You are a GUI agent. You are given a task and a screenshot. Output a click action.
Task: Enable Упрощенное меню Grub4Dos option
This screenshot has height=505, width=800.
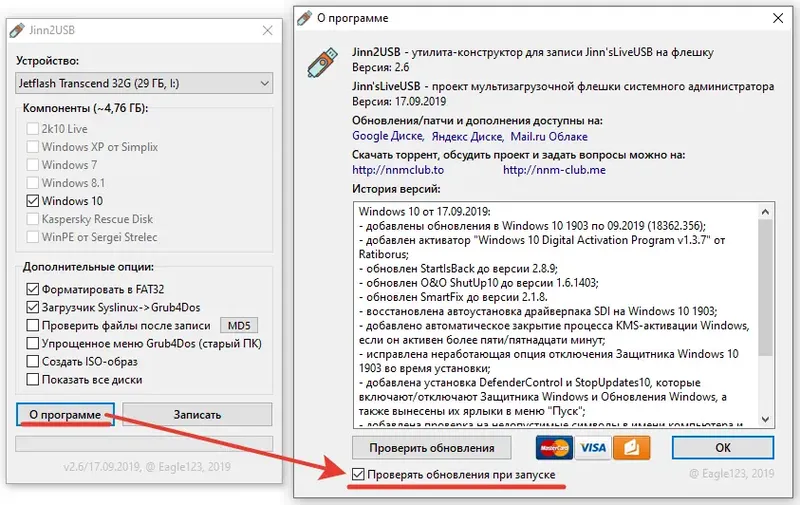[x=33, y=343]
